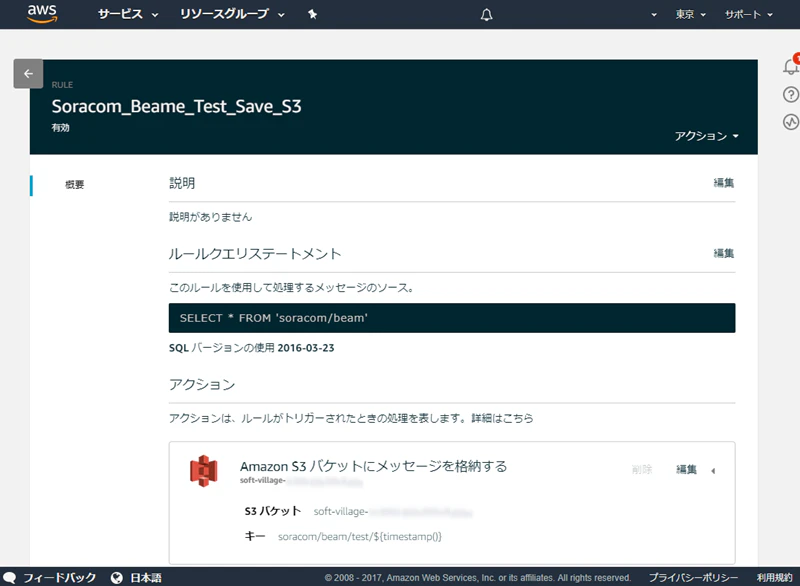This screenshot has height=586, width=800.
Task: Click the pin star shortcut icon
Action: pyautogui.click(x=312, y=14)
